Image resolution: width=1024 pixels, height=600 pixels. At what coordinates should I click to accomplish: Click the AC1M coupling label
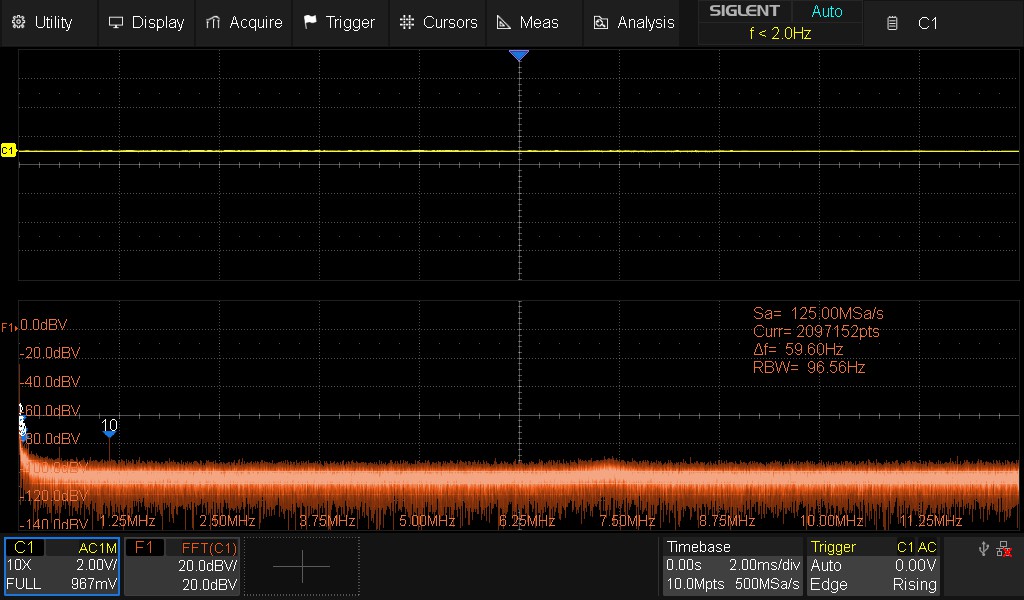pos(97,548)
